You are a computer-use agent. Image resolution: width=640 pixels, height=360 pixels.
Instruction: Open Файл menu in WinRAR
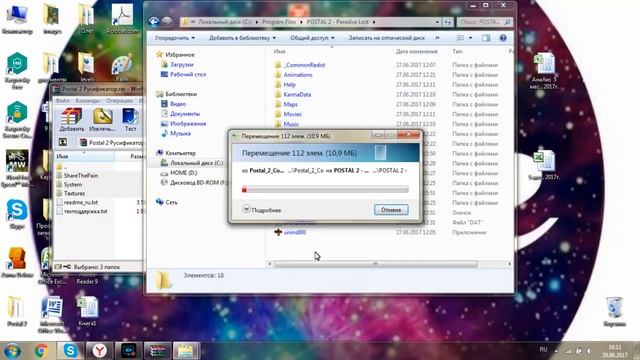click(x=62, y=100)
